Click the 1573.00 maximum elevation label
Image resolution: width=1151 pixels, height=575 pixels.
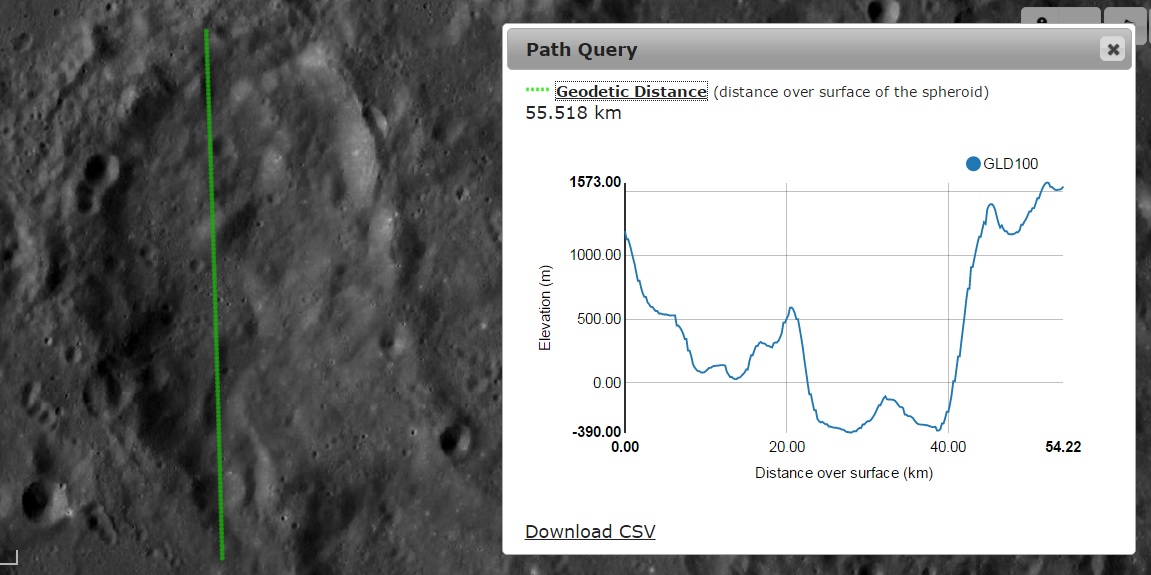tap(595, 182)
